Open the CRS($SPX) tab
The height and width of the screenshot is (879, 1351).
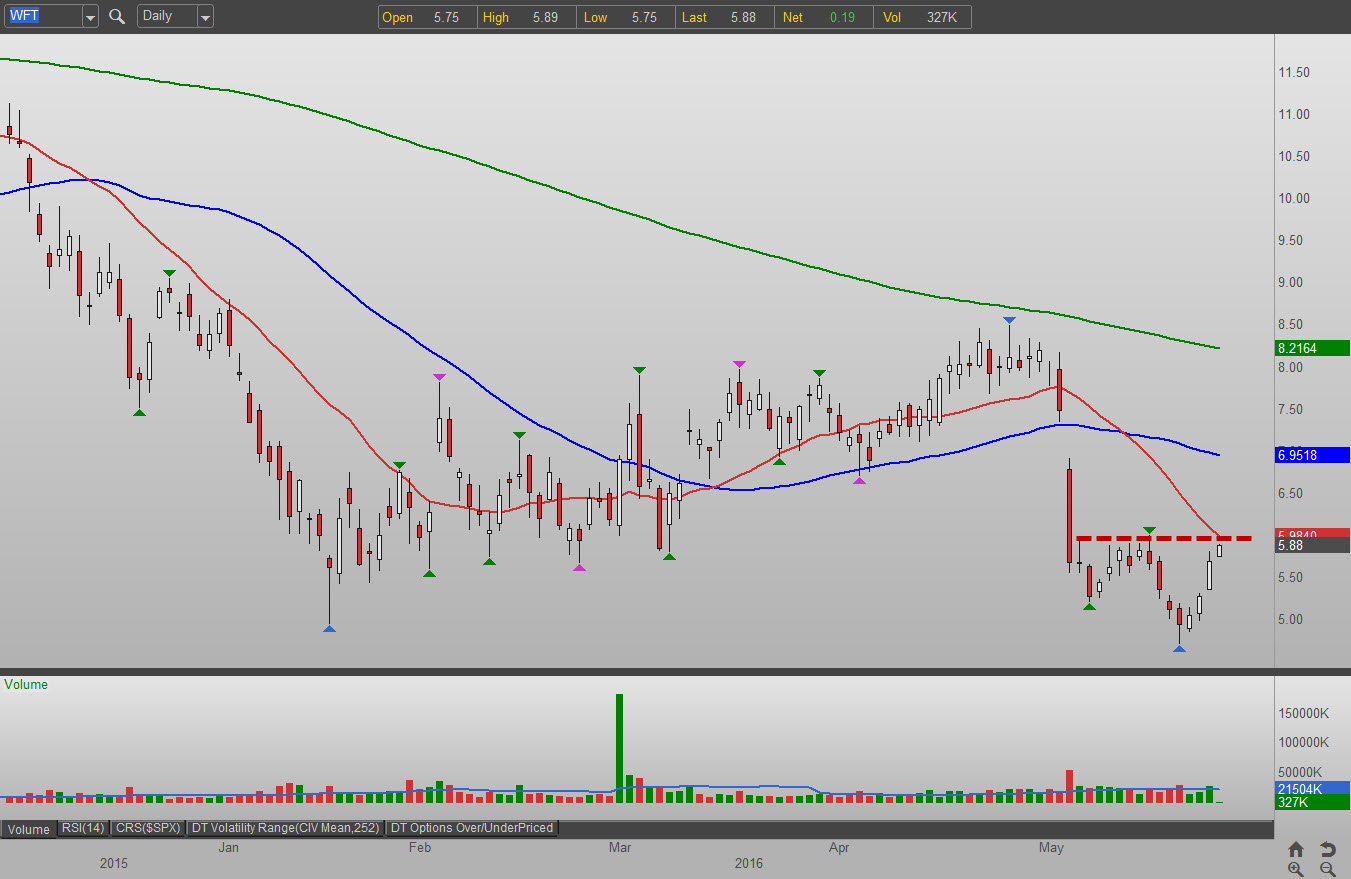point(148,828)
